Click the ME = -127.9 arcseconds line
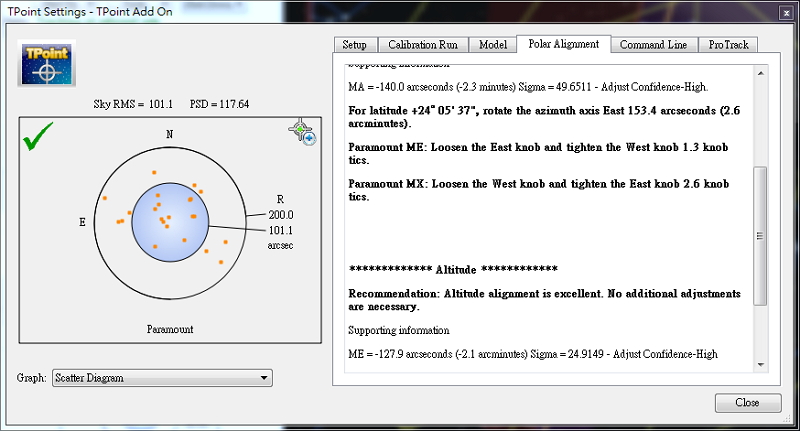 [533, 354]
